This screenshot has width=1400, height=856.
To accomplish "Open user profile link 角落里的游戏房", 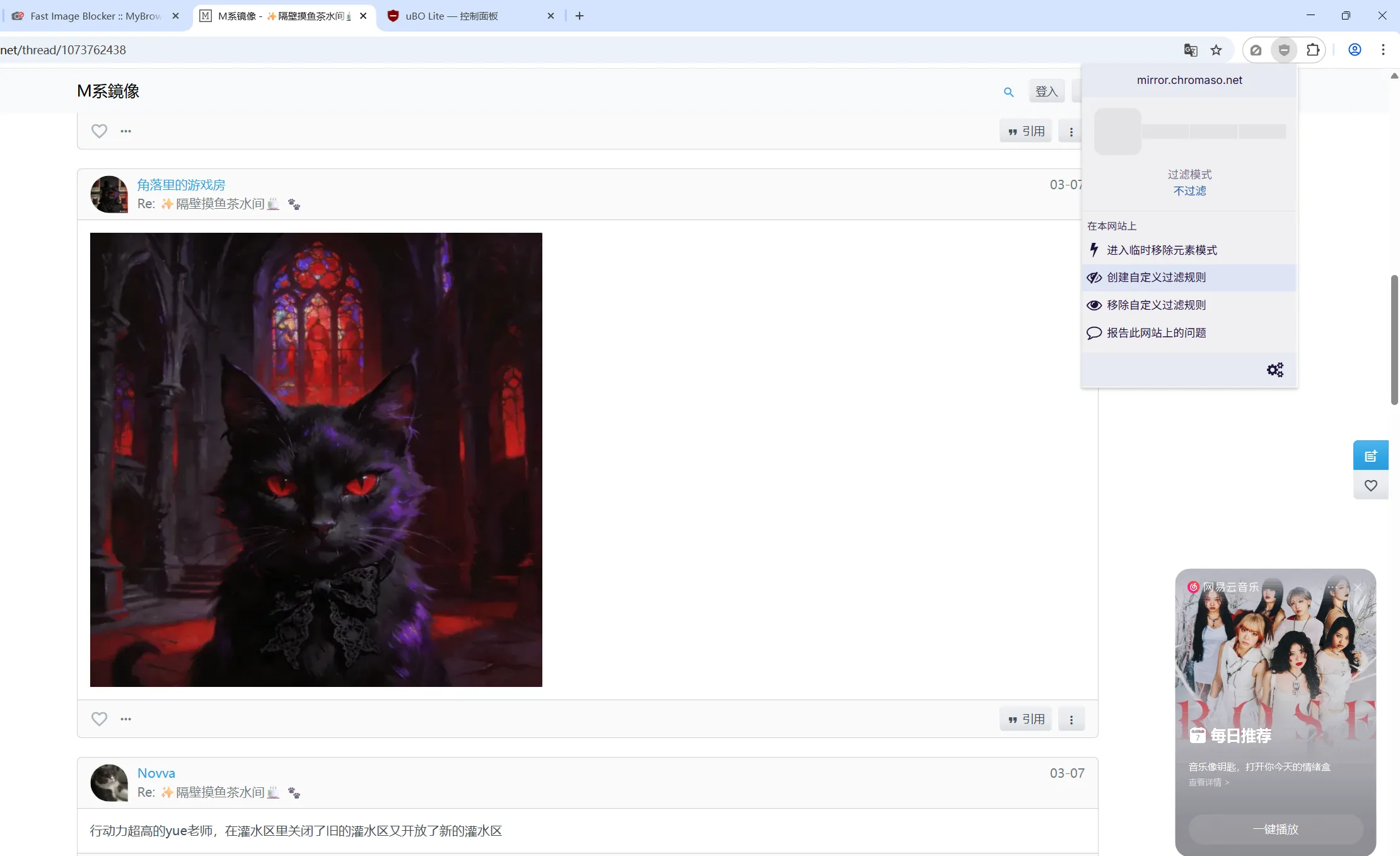I will [x=181, y=185].
